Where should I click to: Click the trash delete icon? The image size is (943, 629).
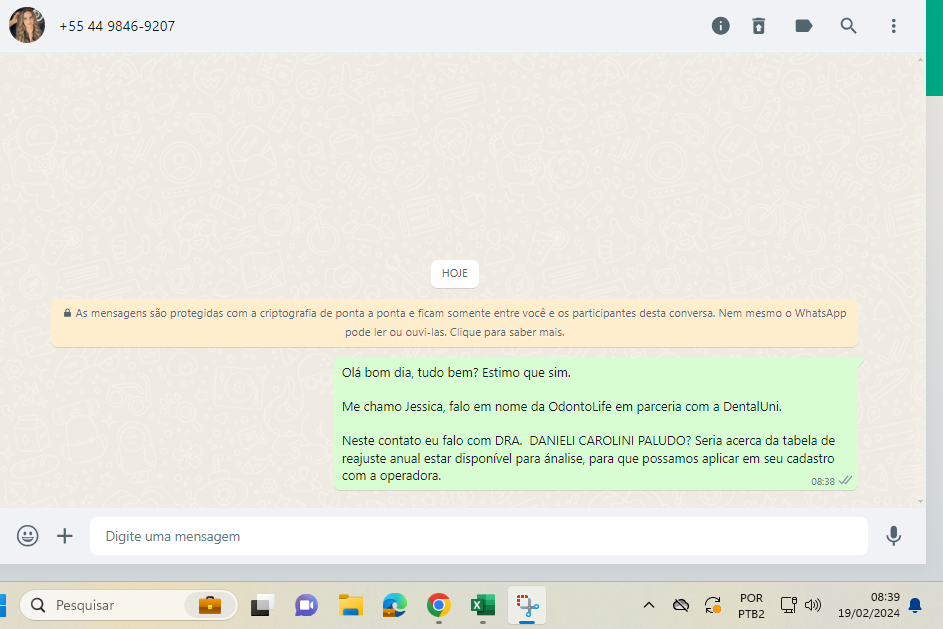point(759,26)
